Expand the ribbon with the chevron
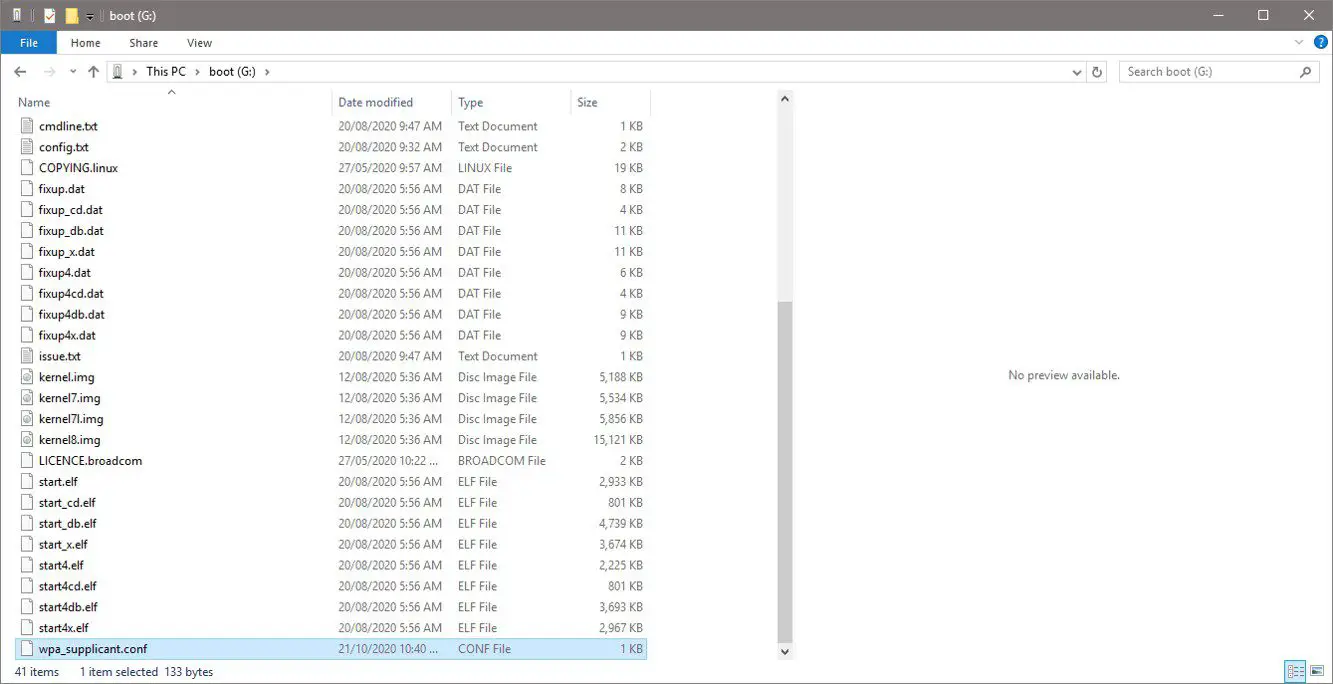Image resolution: width=1333 pixels, height=684 pixels. (x=1299, y=43)
